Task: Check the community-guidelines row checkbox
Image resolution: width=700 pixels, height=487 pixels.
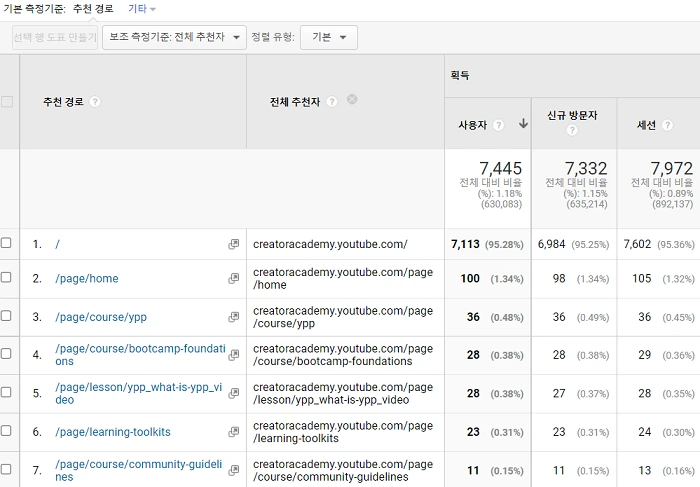Action: pos(6,469)
